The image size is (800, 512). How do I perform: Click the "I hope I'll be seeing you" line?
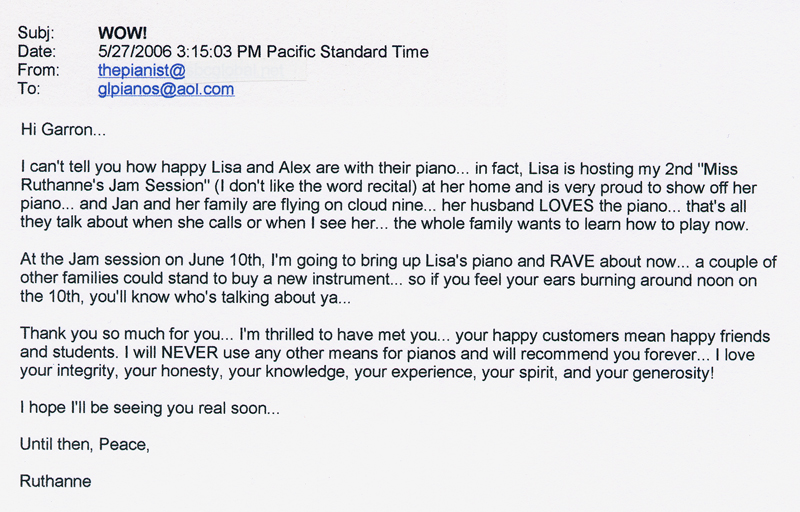[x=149, y=407]
